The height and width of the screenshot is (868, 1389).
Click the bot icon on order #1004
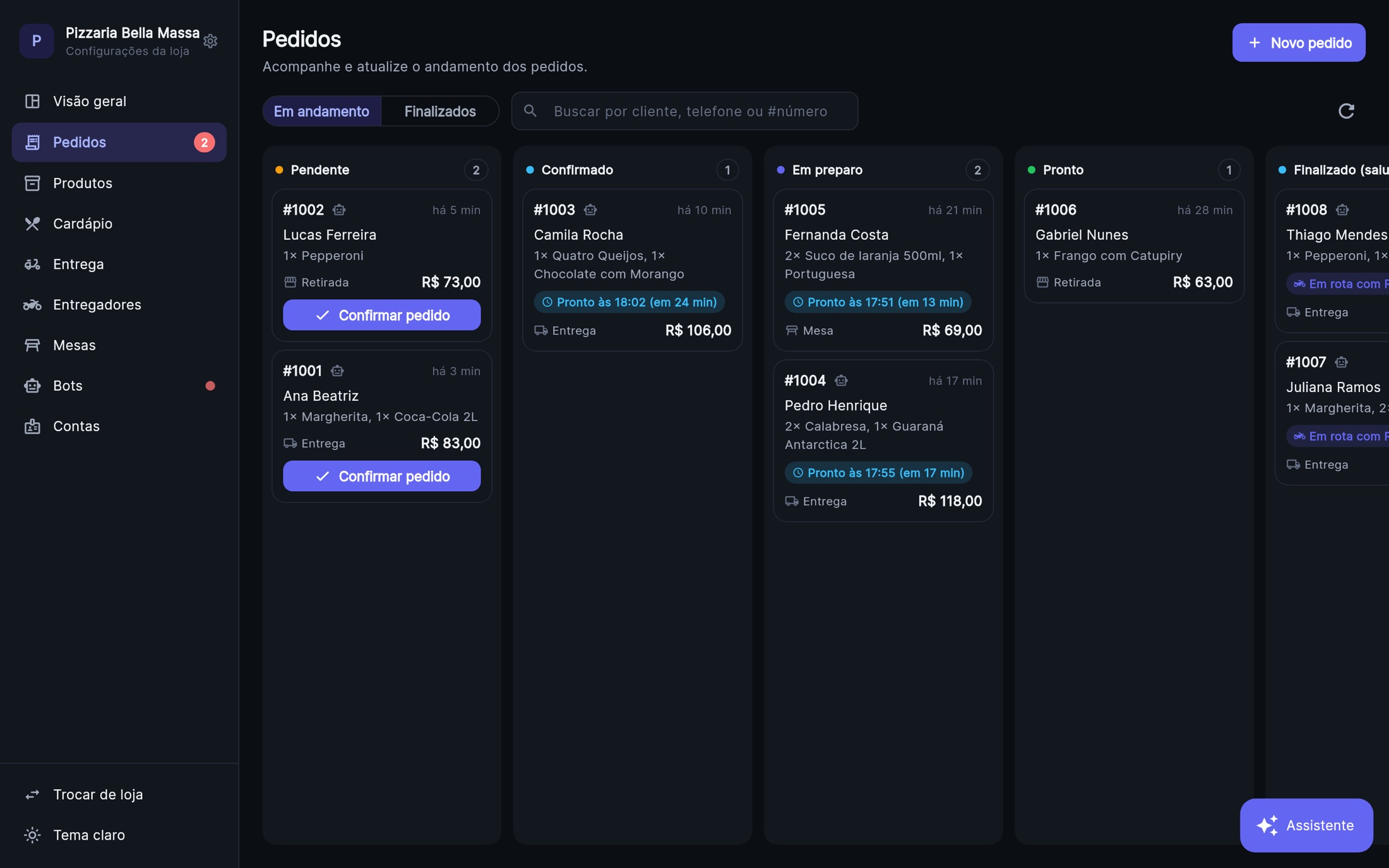pyautogui.click(x=841, y=380)
